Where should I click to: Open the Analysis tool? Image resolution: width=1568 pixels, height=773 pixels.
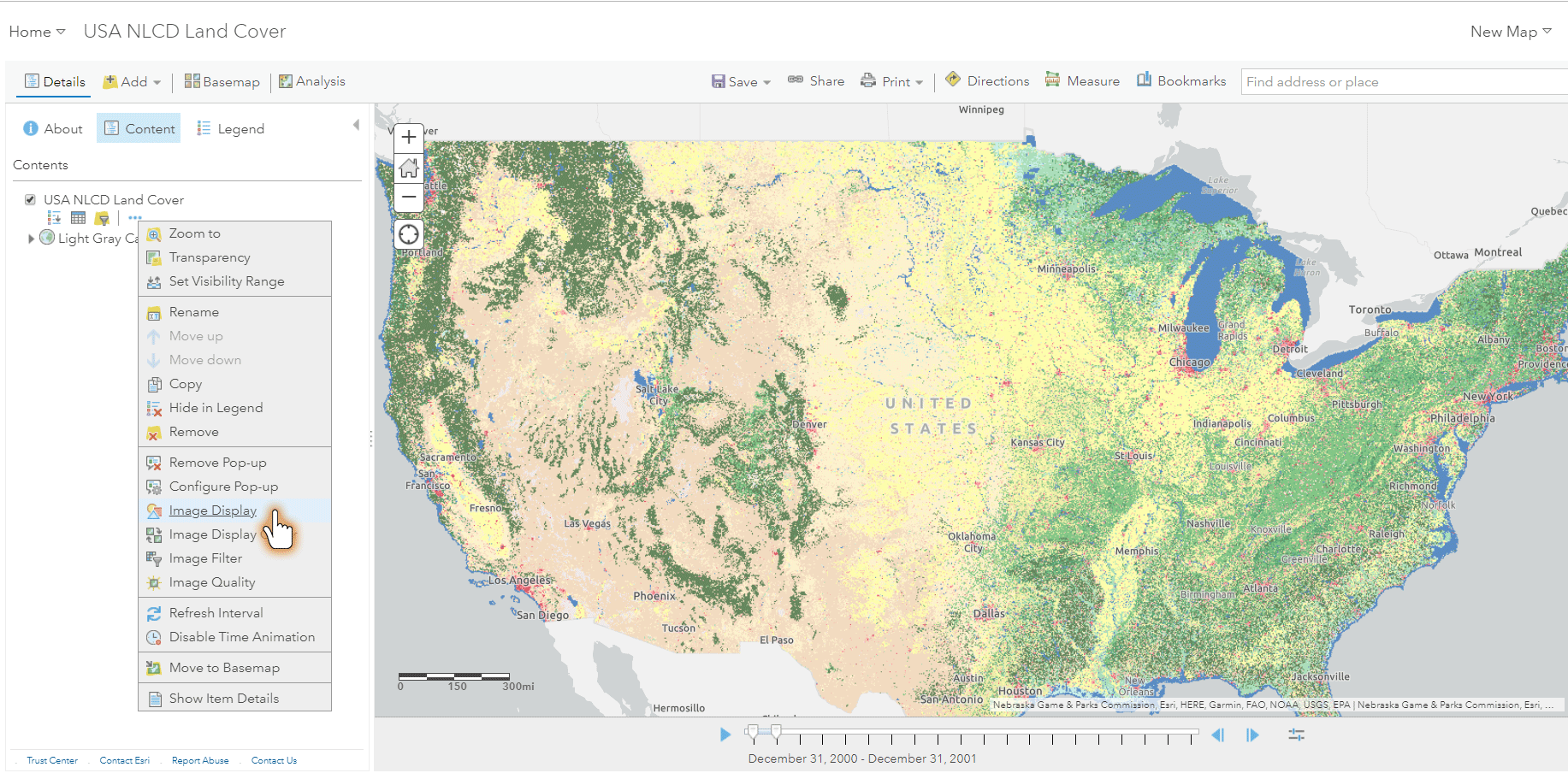pyautogui.click(x=312, y=81)
